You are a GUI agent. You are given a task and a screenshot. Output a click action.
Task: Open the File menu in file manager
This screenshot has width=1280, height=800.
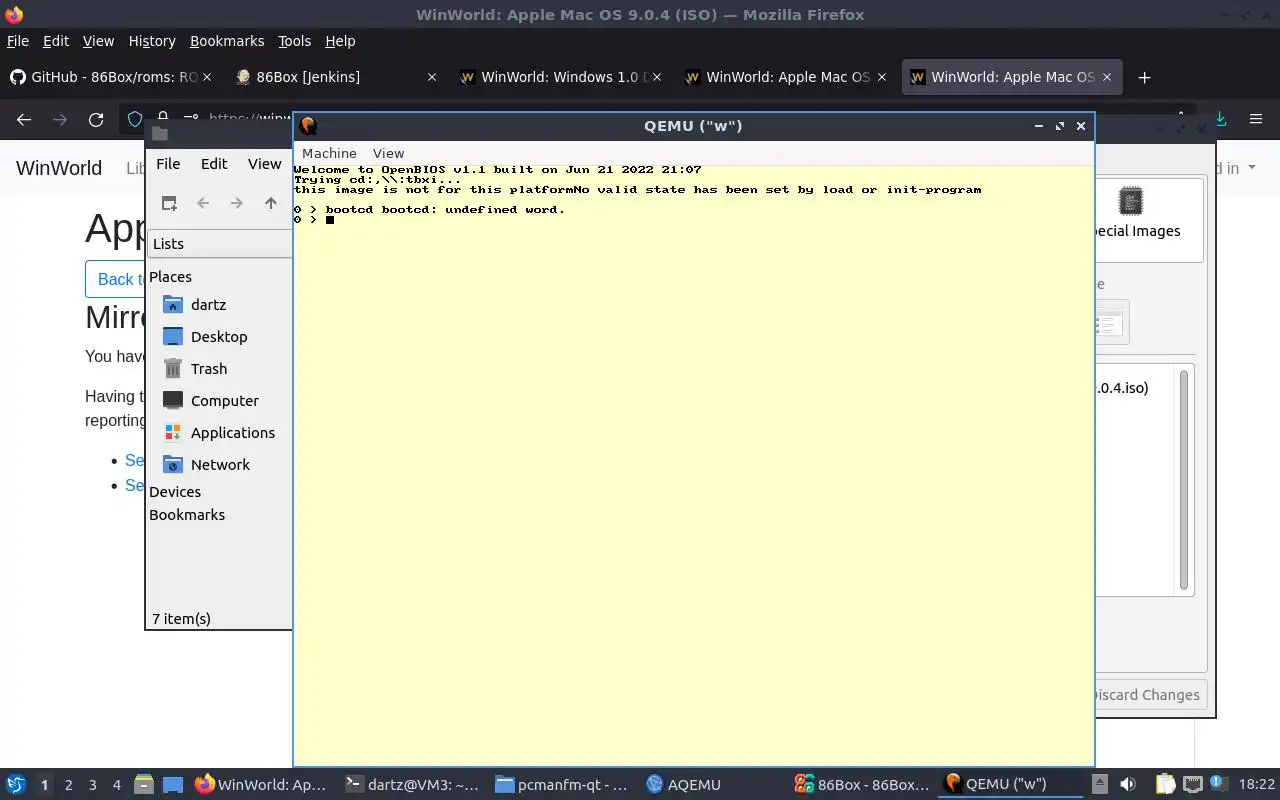[x=168, y=164]
